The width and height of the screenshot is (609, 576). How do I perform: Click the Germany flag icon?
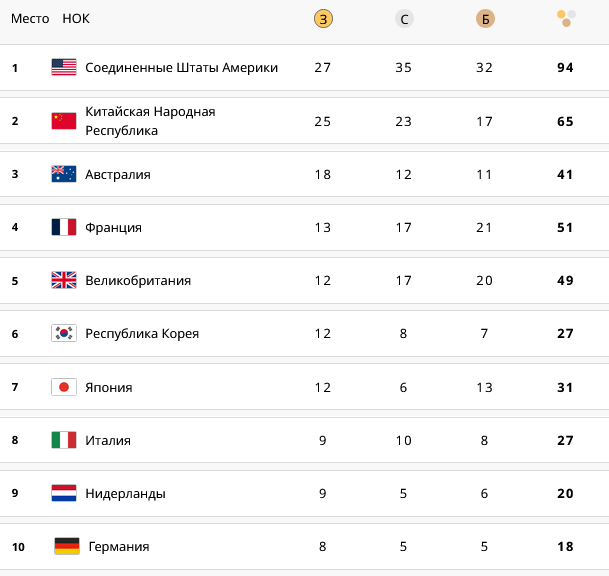pos(67,546)
